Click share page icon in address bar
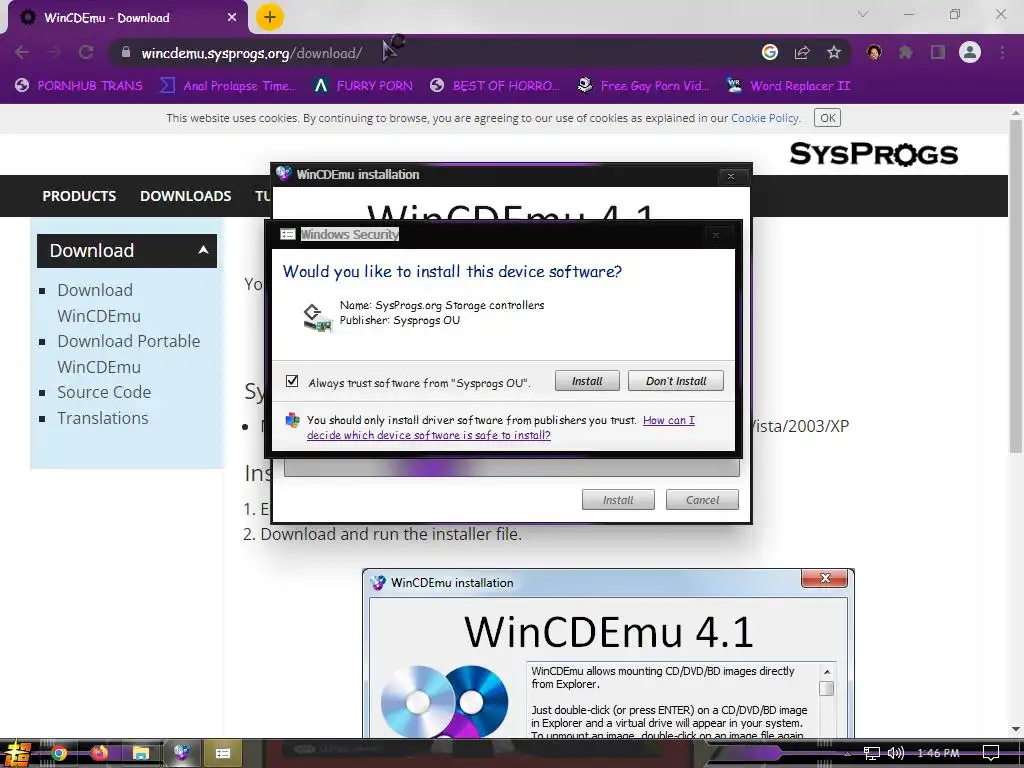The image size is (1024, 768). pyautogui.click(x=802, y=52)
